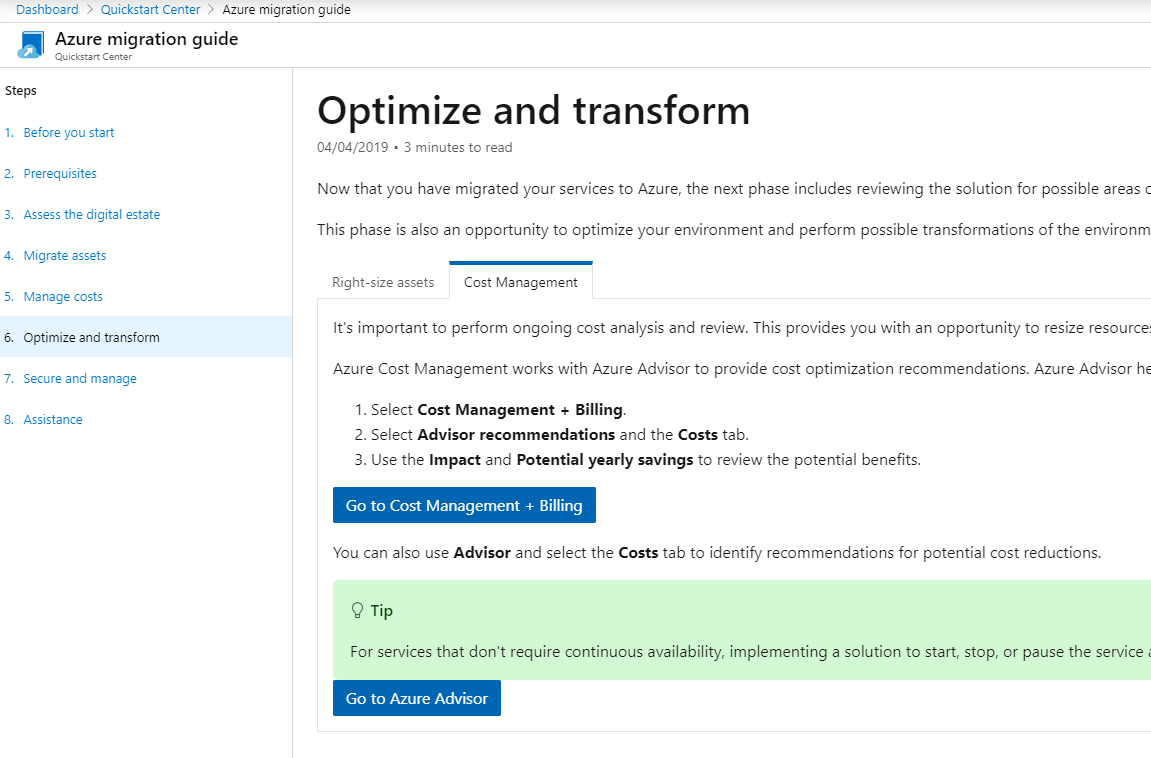The image size is (1151, 758).
Task: Open the Dashboard breadcrumb link
Action: [47, 10]
